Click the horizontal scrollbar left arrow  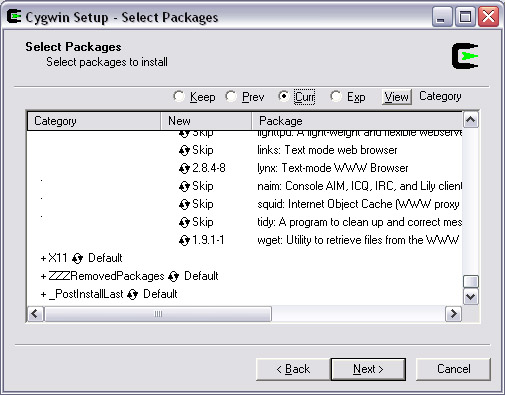(35, 314)
